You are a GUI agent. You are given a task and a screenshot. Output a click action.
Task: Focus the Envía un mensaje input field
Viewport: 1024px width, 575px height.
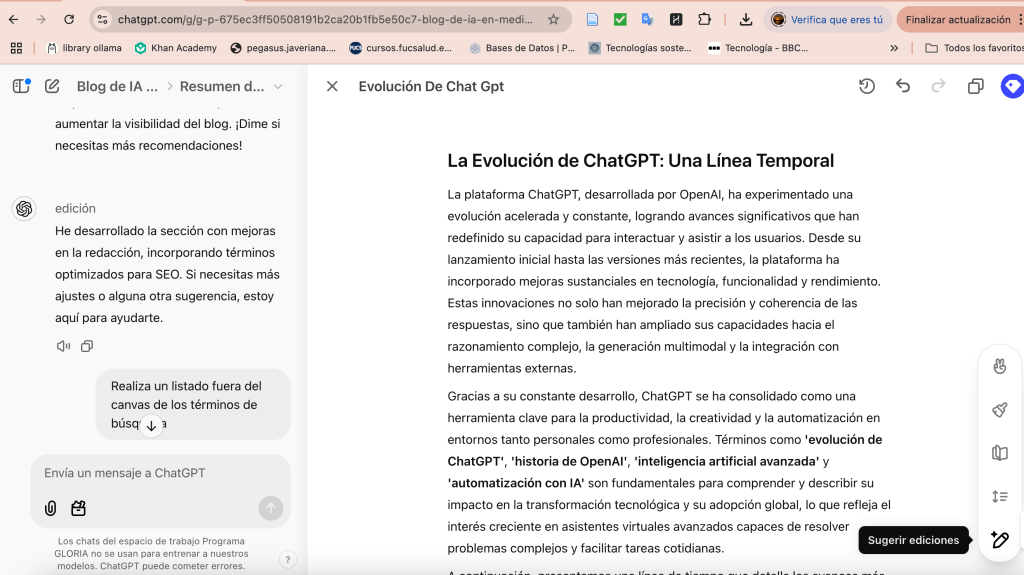coord(150,473)
